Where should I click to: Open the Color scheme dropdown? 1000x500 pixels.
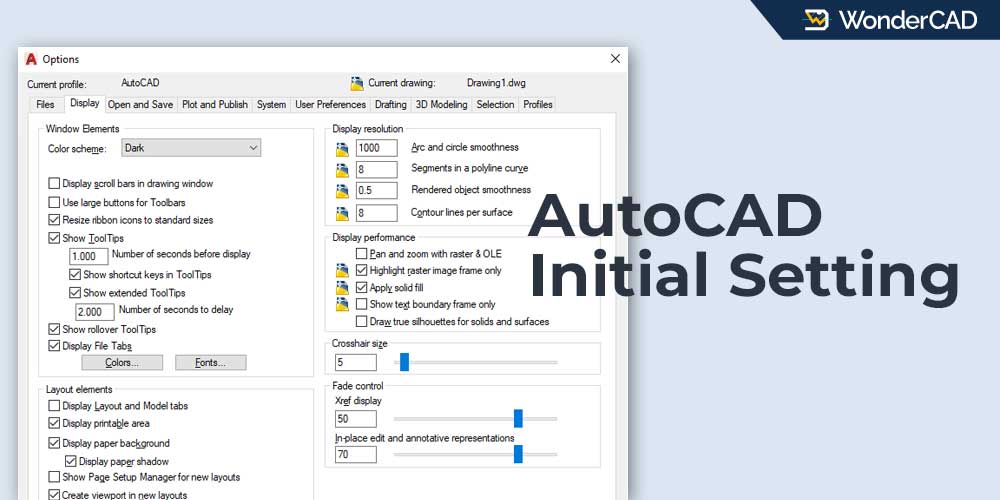click(191, 148)
